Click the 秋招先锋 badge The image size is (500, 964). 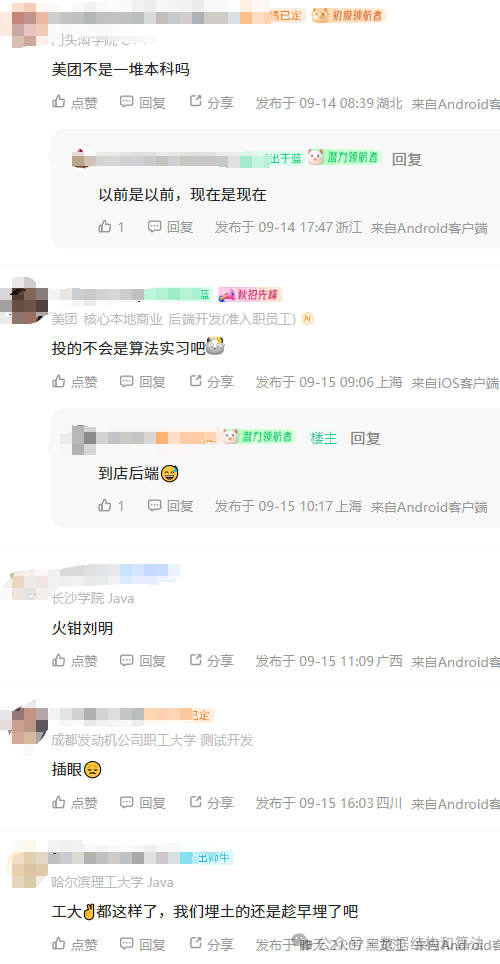[250, 294]
